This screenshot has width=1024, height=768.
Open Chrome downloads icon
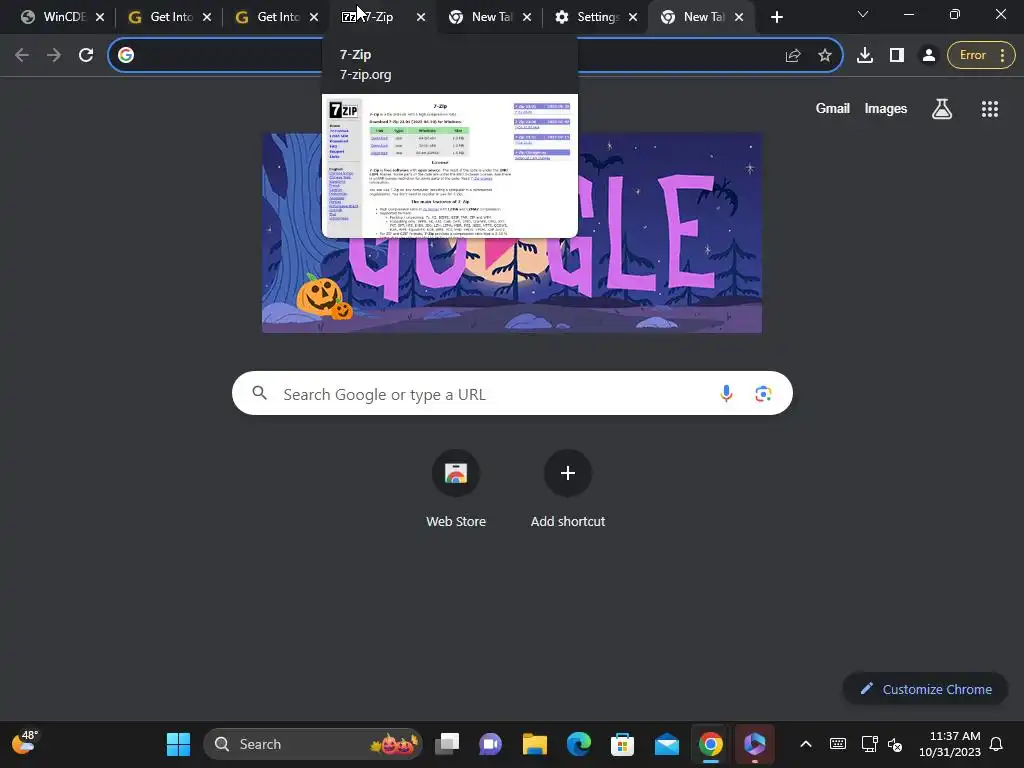point(865,55)
